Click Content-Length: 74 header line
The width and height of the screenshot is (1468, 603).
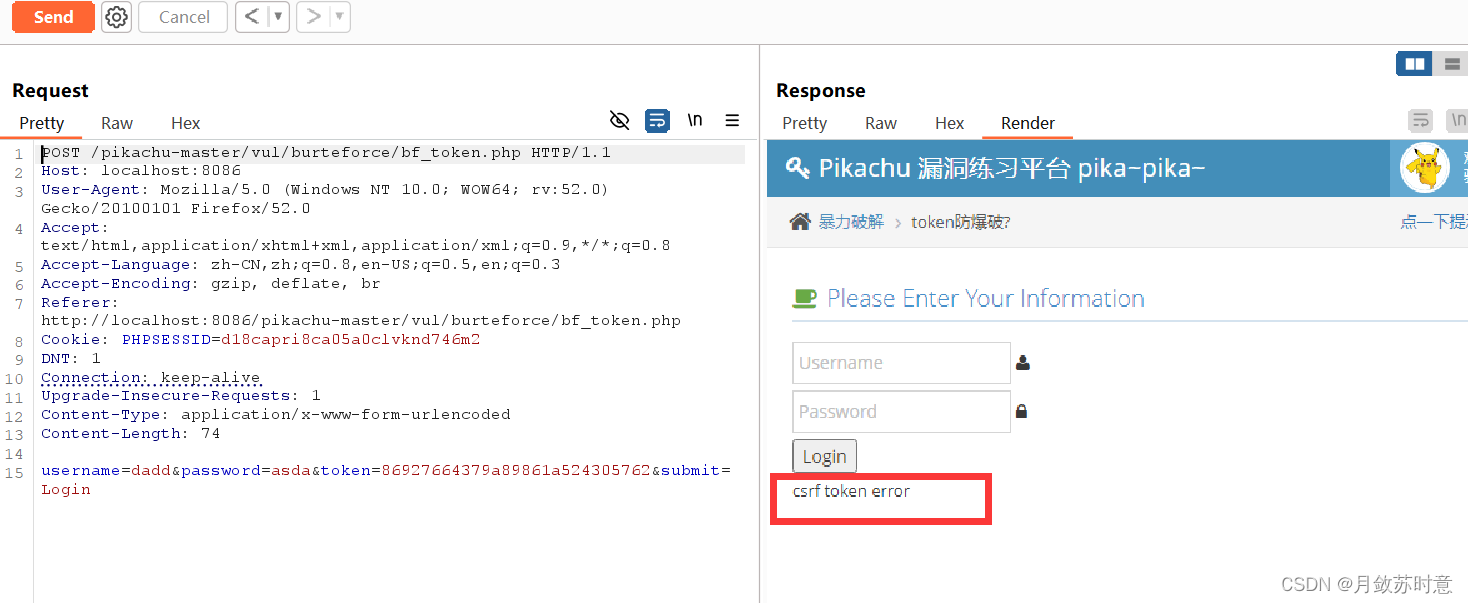pyautogui.click(x=130, y=433)
